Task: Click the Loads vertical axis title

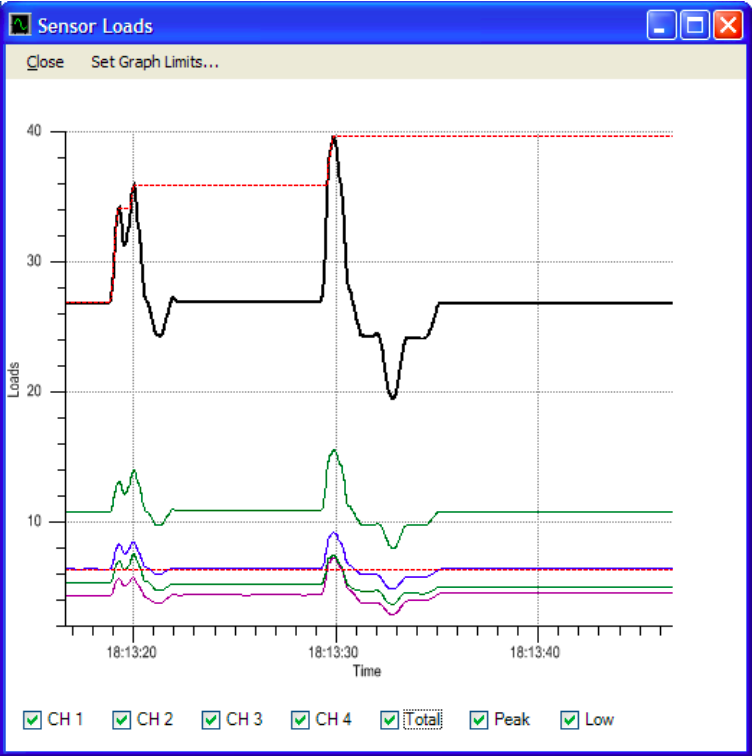Action: click(13, 379)
